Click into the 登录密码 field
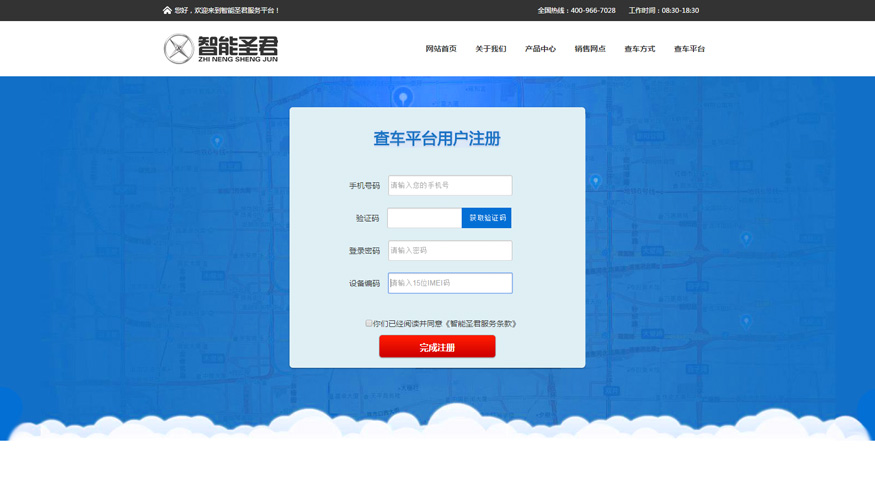This screenshot has height=490, width=875. tap(450, 251)
